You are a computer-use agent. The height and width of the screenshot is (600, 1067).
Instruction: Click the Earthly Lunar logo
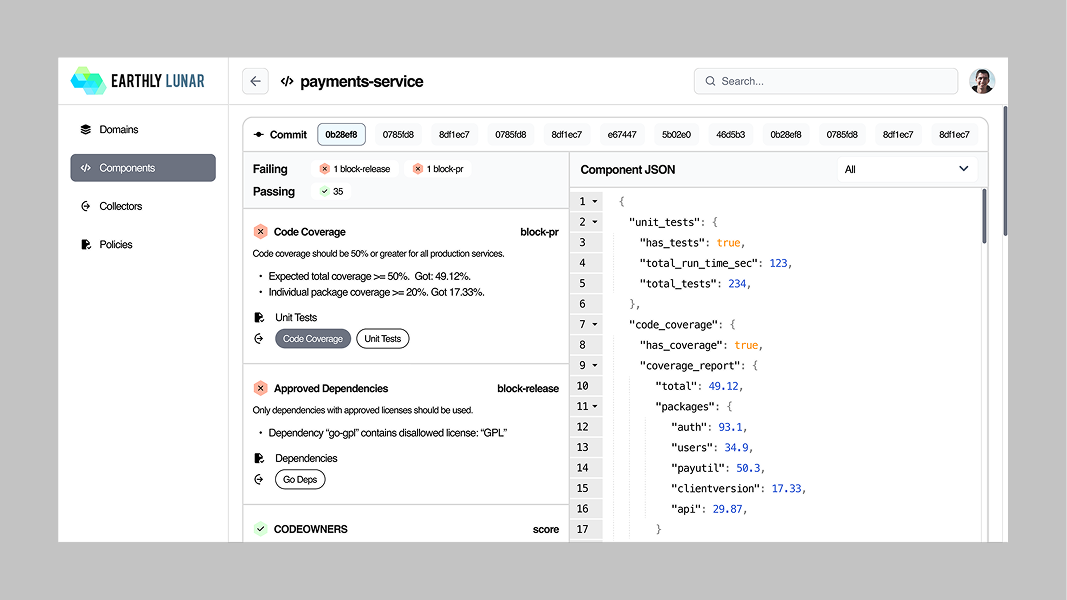[137, 81]
